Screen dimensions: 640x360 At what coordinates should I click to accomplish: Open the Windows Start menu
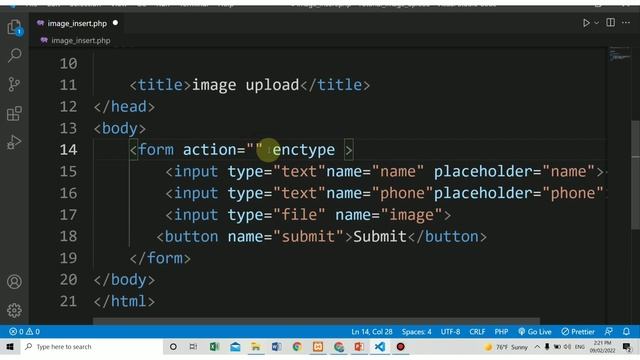pos(10,347)
